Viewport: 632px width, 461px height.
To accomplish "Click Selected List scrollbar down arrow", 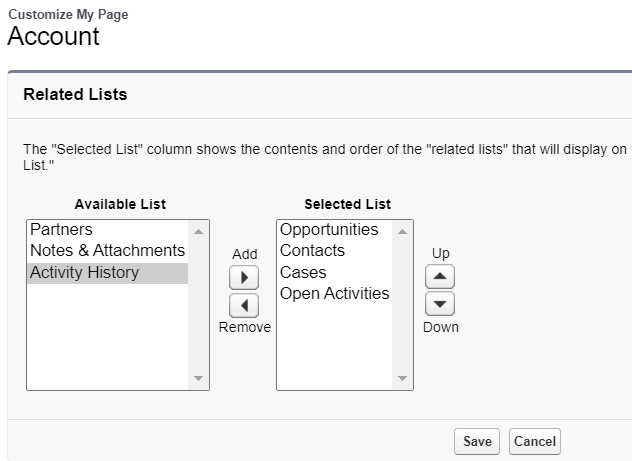I will click(402, 378).
